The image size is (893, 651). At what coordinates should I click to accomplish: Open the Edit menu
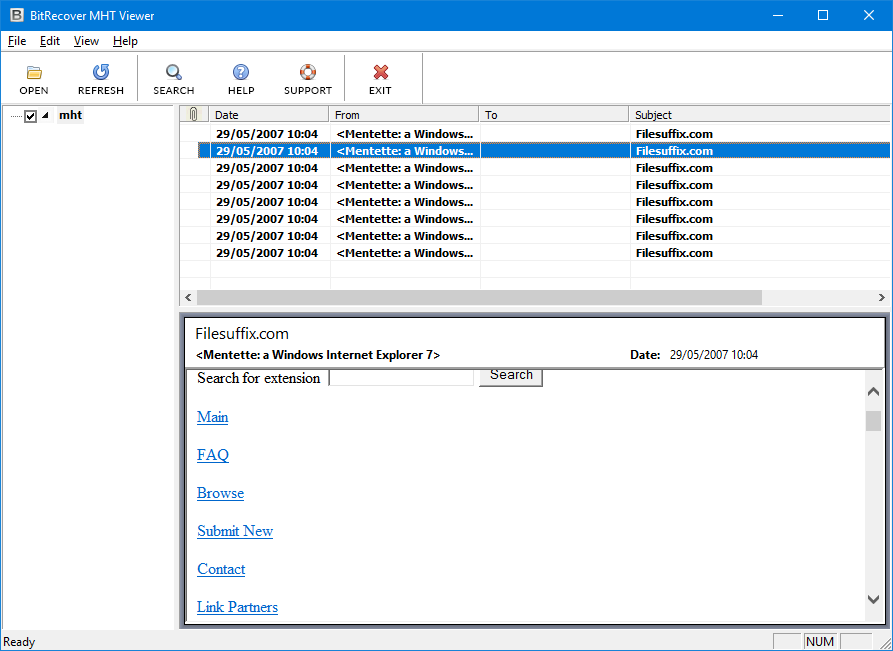(50, 41)
